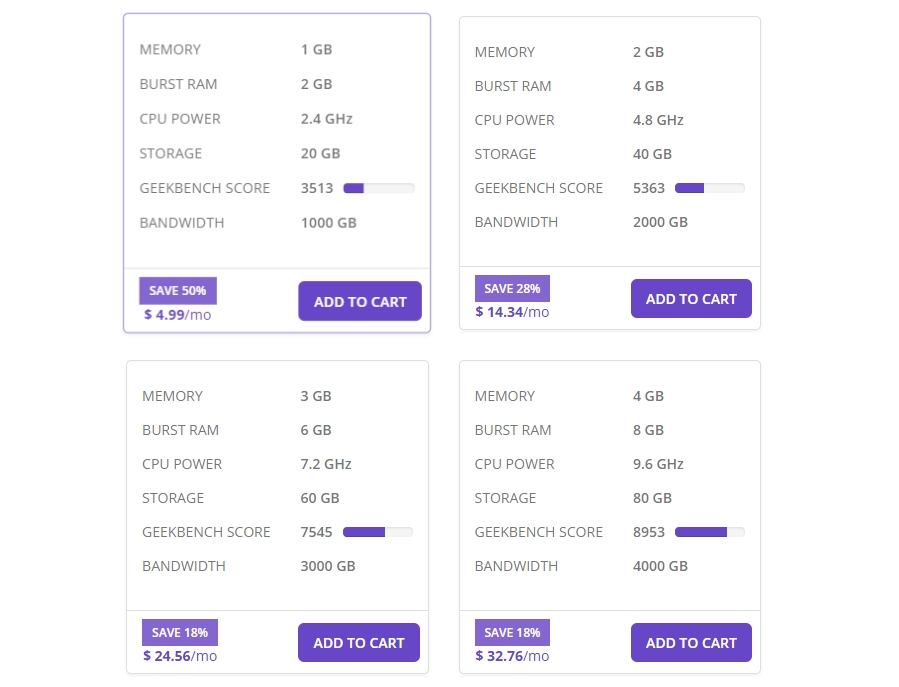Click the Geekbench score bar showing 8953
The image size is (899, 687).
[709, 532]
